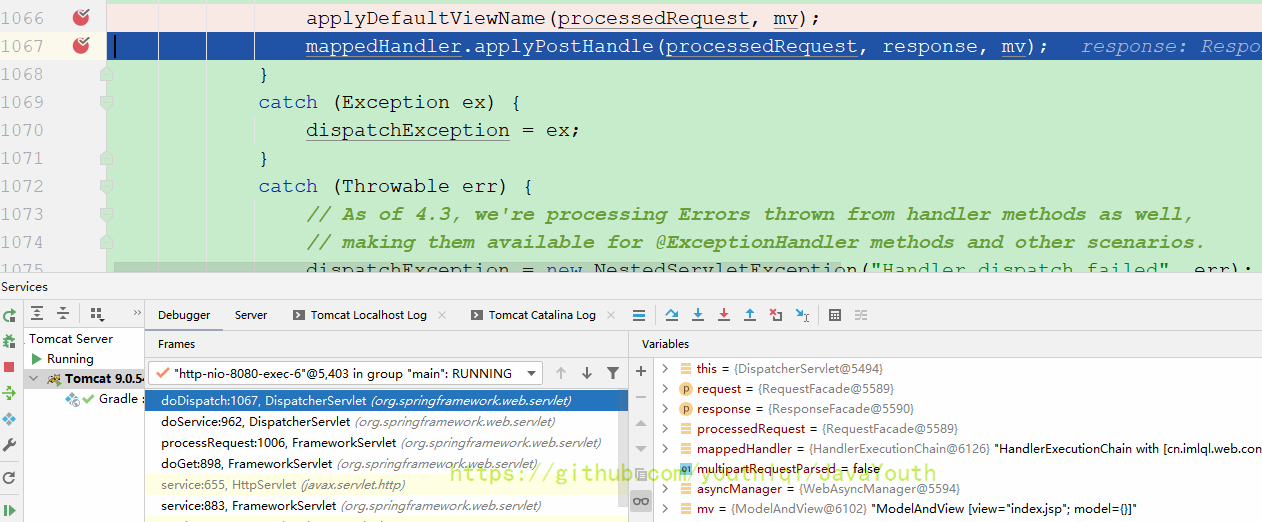The image size is (1262, 522).
Task: Open the Tomcat Catalina Log tab
Action: click(541, 315)
